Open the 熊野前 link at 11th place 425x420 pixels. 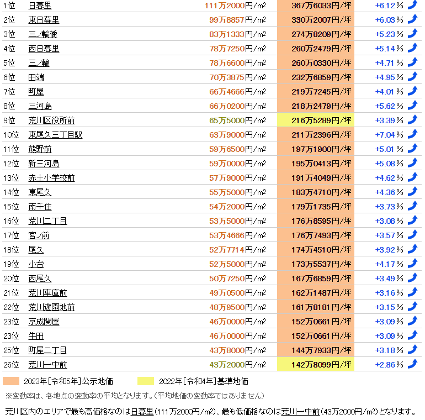(40, 149)
